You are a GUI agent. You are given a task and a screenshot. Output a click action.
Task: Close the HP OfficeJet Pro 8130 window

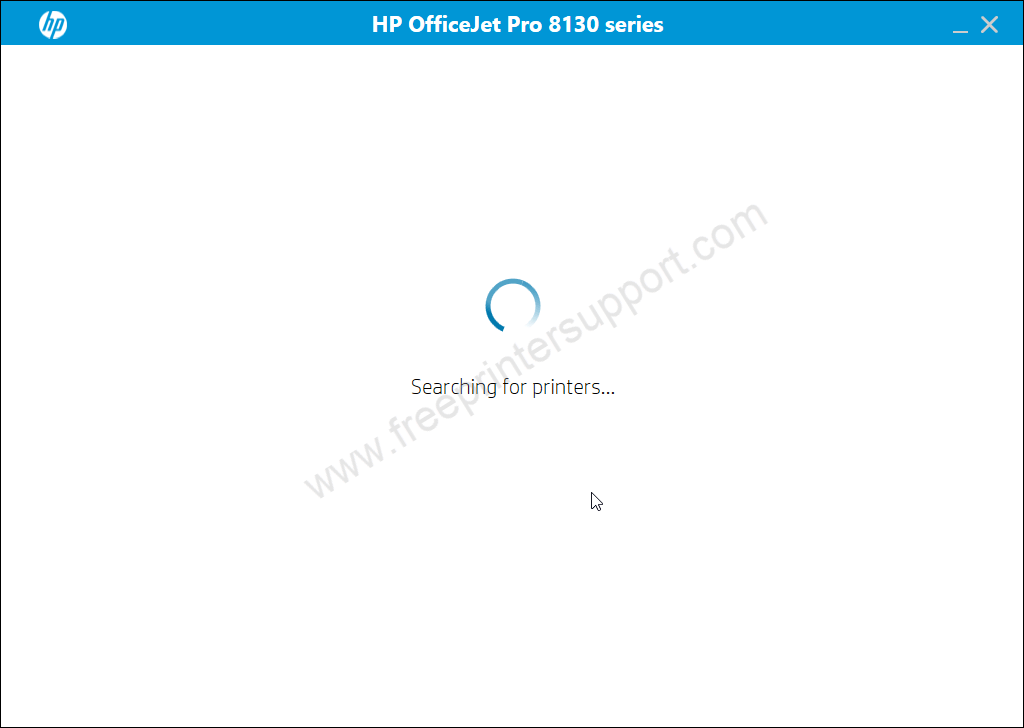click(x=989, y=25)
